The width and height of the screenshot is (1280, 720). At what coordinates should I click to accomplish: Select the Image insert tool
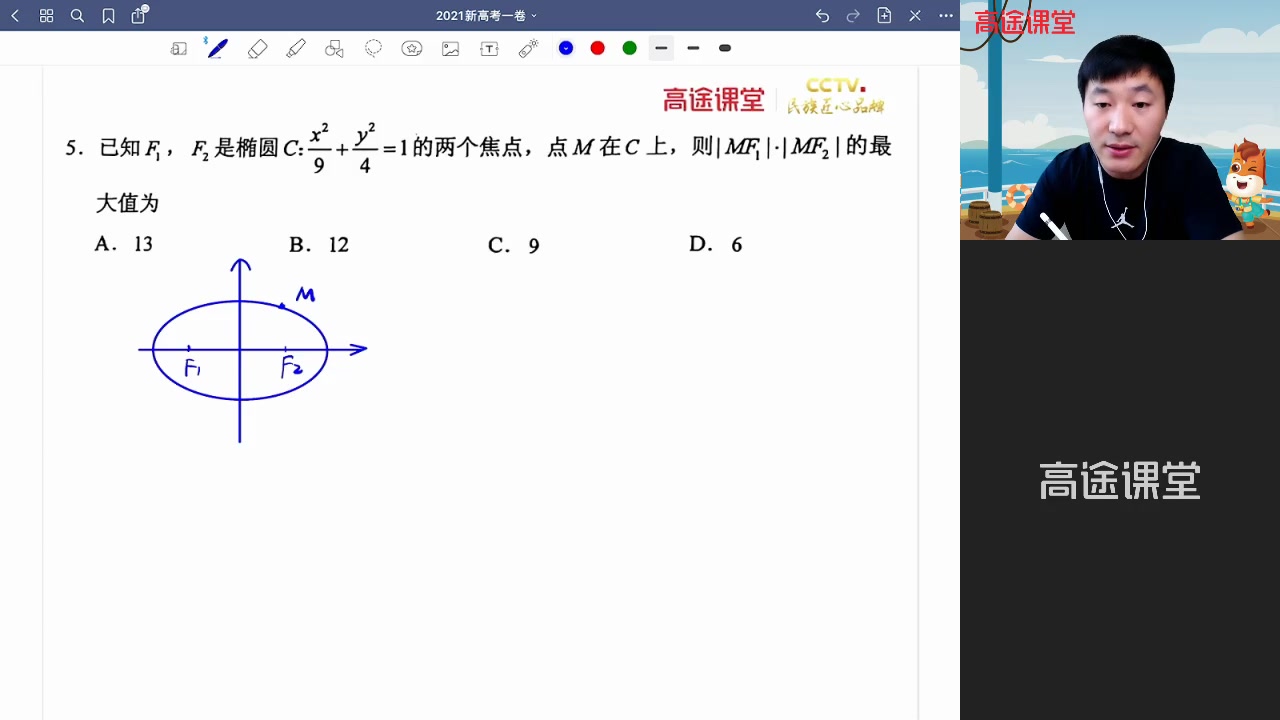point(451,48)
